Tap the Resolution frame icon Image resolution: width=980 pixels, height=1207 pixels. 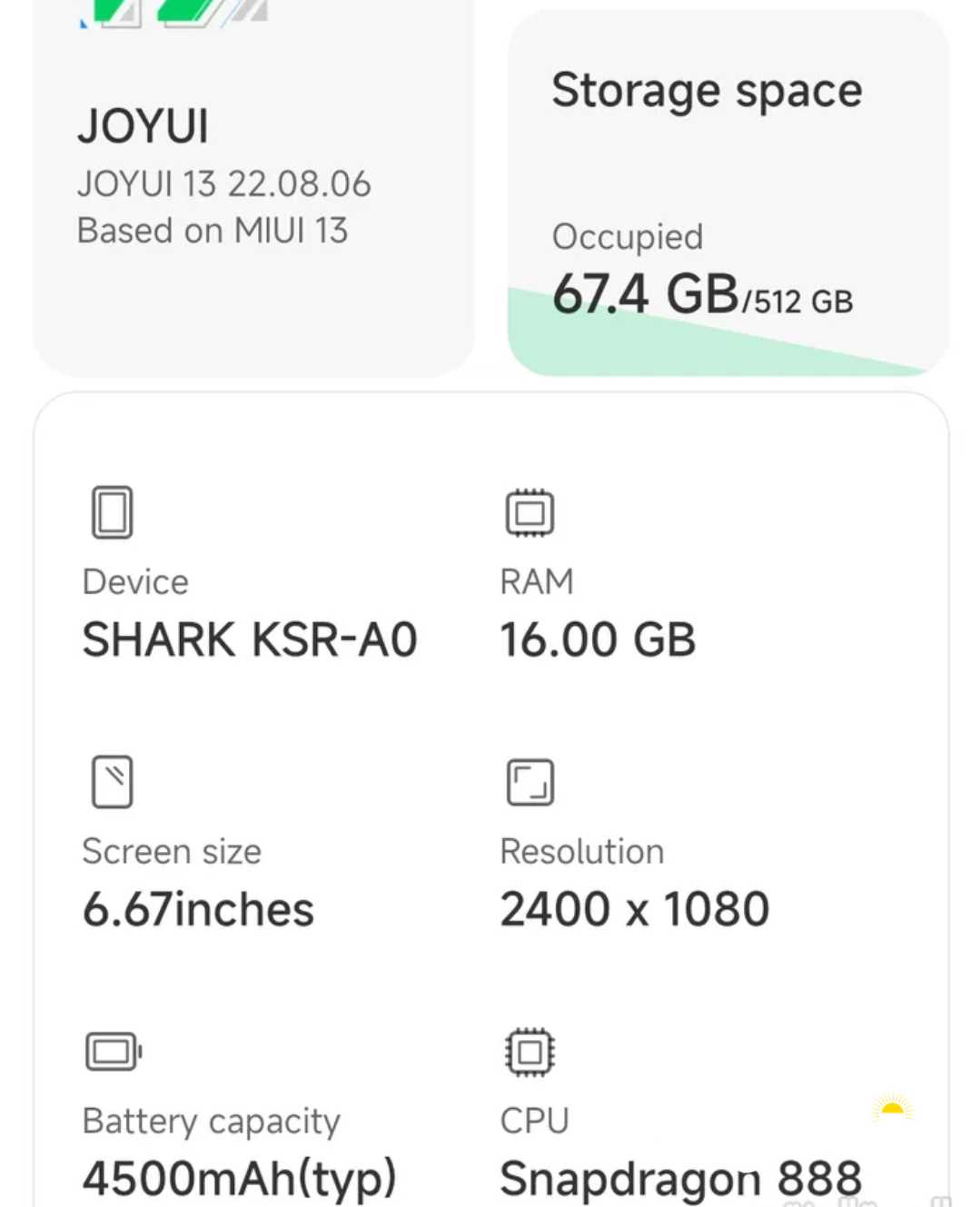[530, 782]
